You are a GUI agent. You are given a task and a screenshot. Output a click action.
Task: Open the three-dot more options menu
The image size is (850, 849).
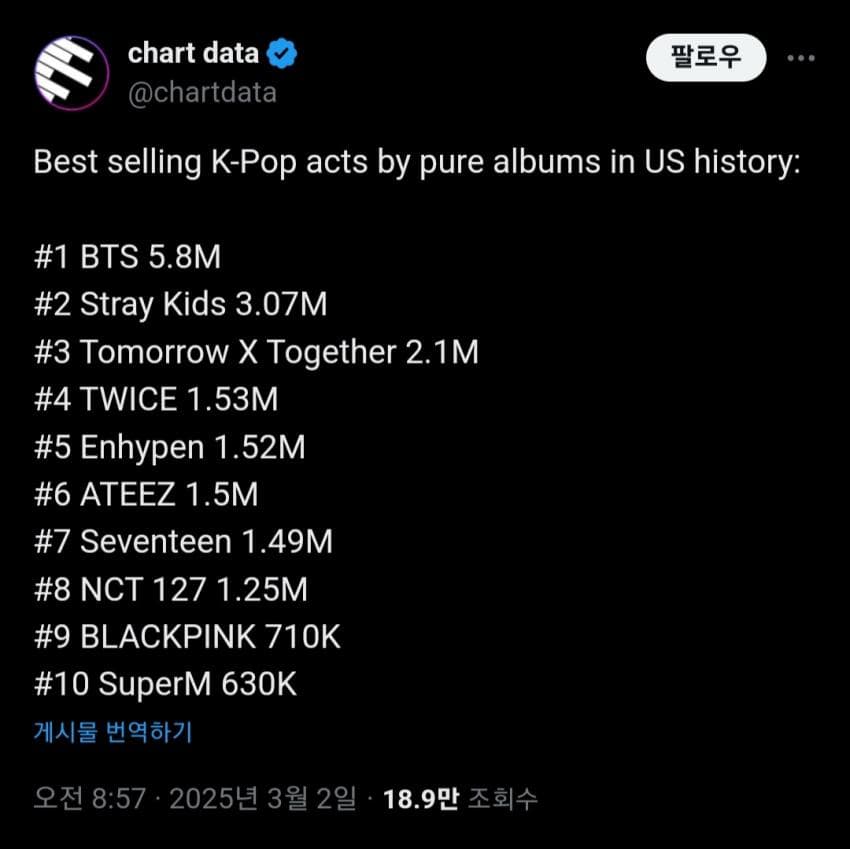pyautogui.click(x=801, y=58)
